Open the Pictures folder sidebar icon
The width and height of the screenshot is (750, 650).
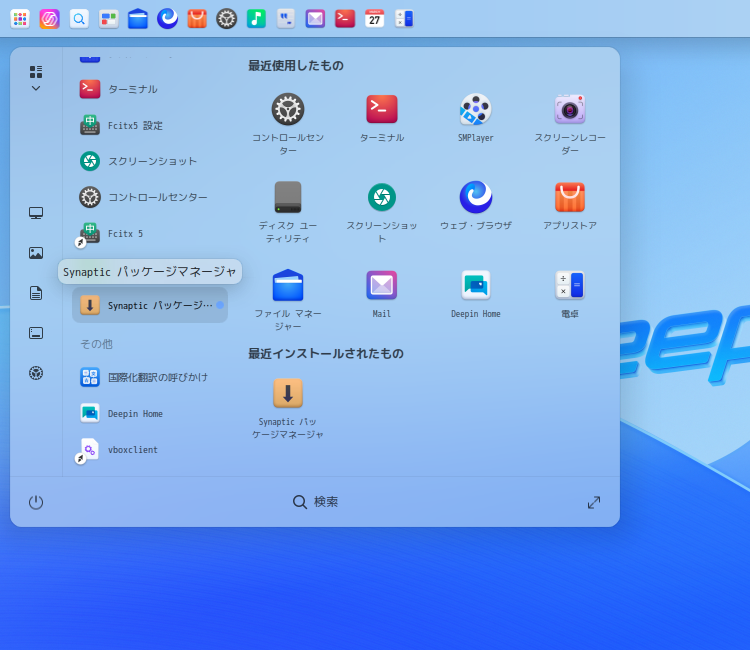tap(36, 253)
